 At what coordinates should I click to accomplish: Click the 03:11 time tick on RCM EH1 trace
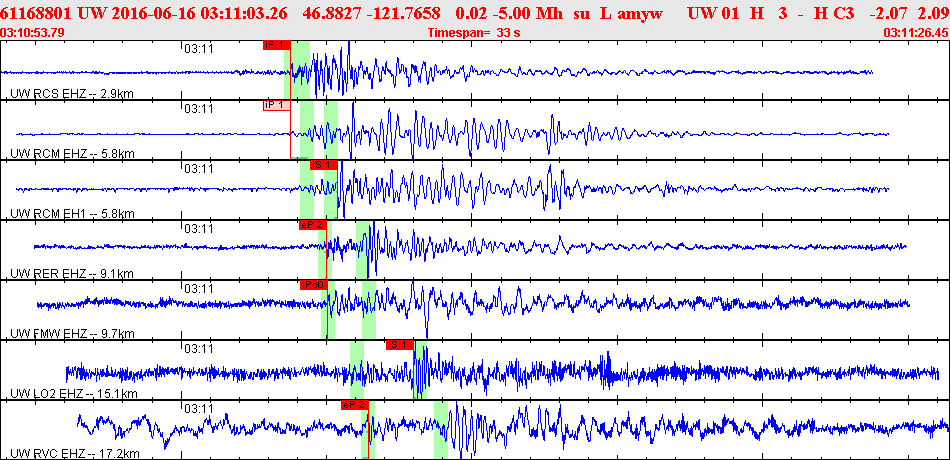[x=199, y=168]
